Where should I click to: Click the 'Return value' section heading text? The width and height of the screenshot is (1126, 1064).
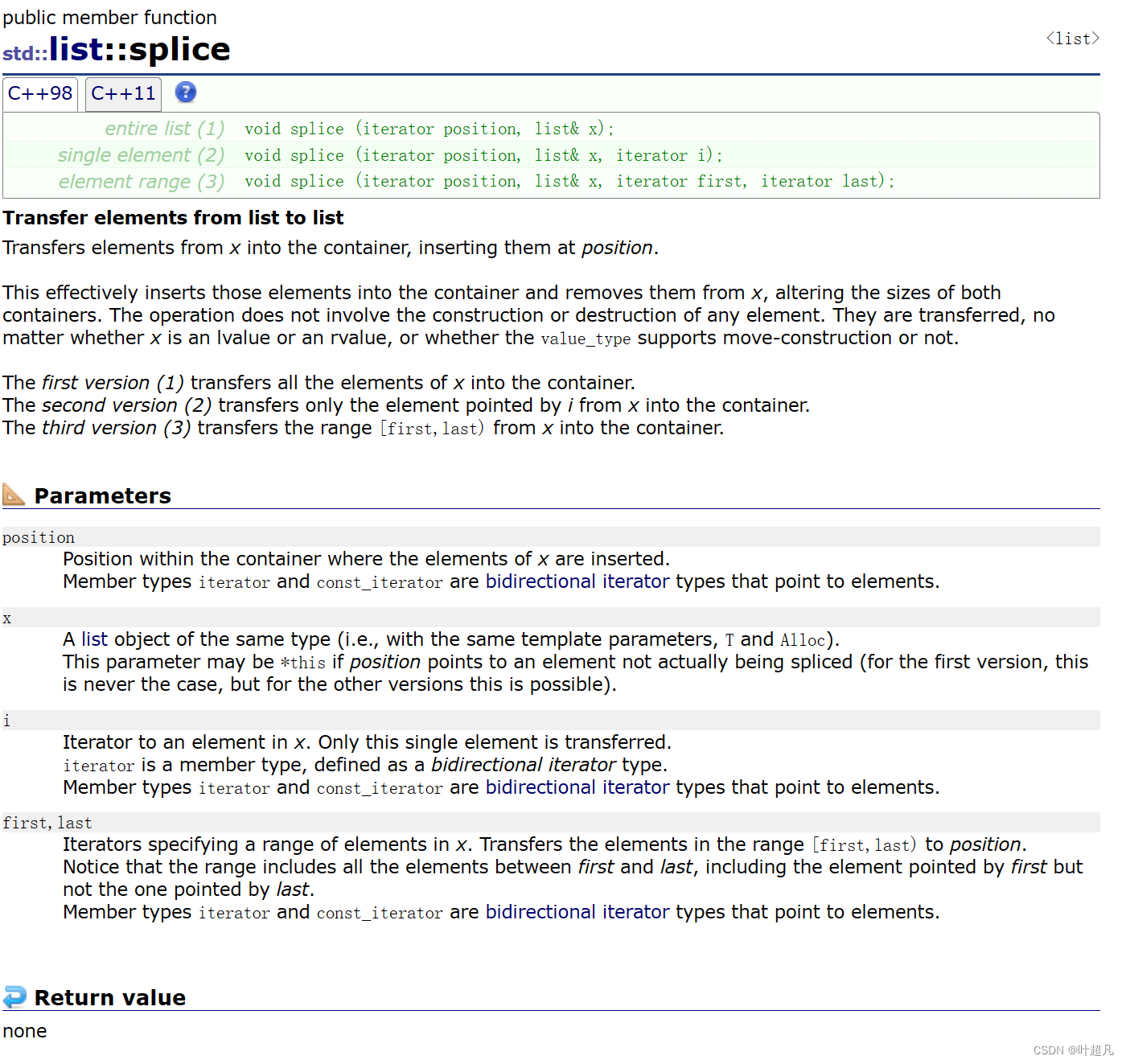coord(110,997)
